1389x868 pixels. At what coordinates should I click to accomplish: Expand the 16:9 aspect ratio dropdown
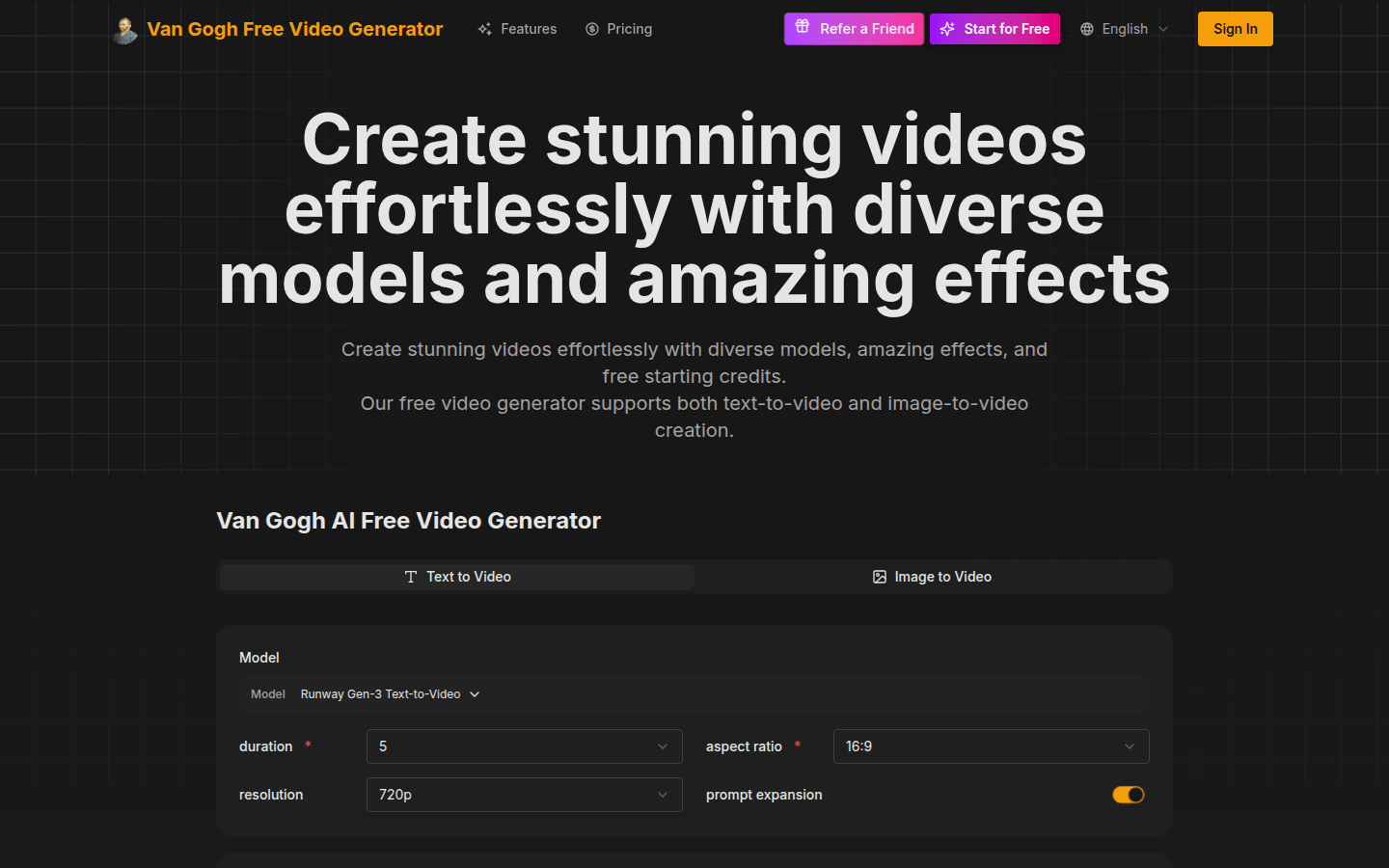click(x=991, y=746)
